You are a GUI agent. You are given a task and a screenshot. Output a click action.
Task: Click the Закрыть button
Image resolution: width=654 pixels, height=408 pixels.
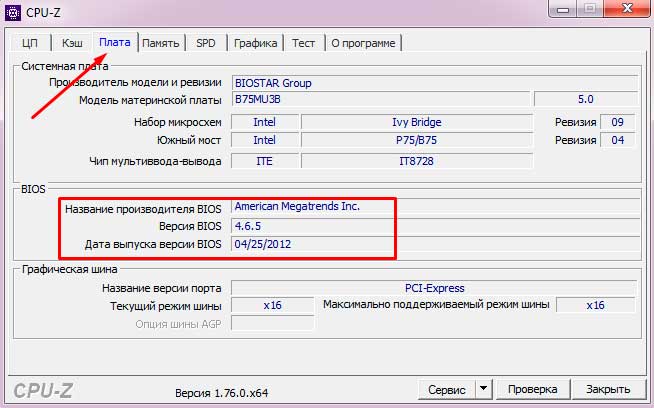(608, 390)
